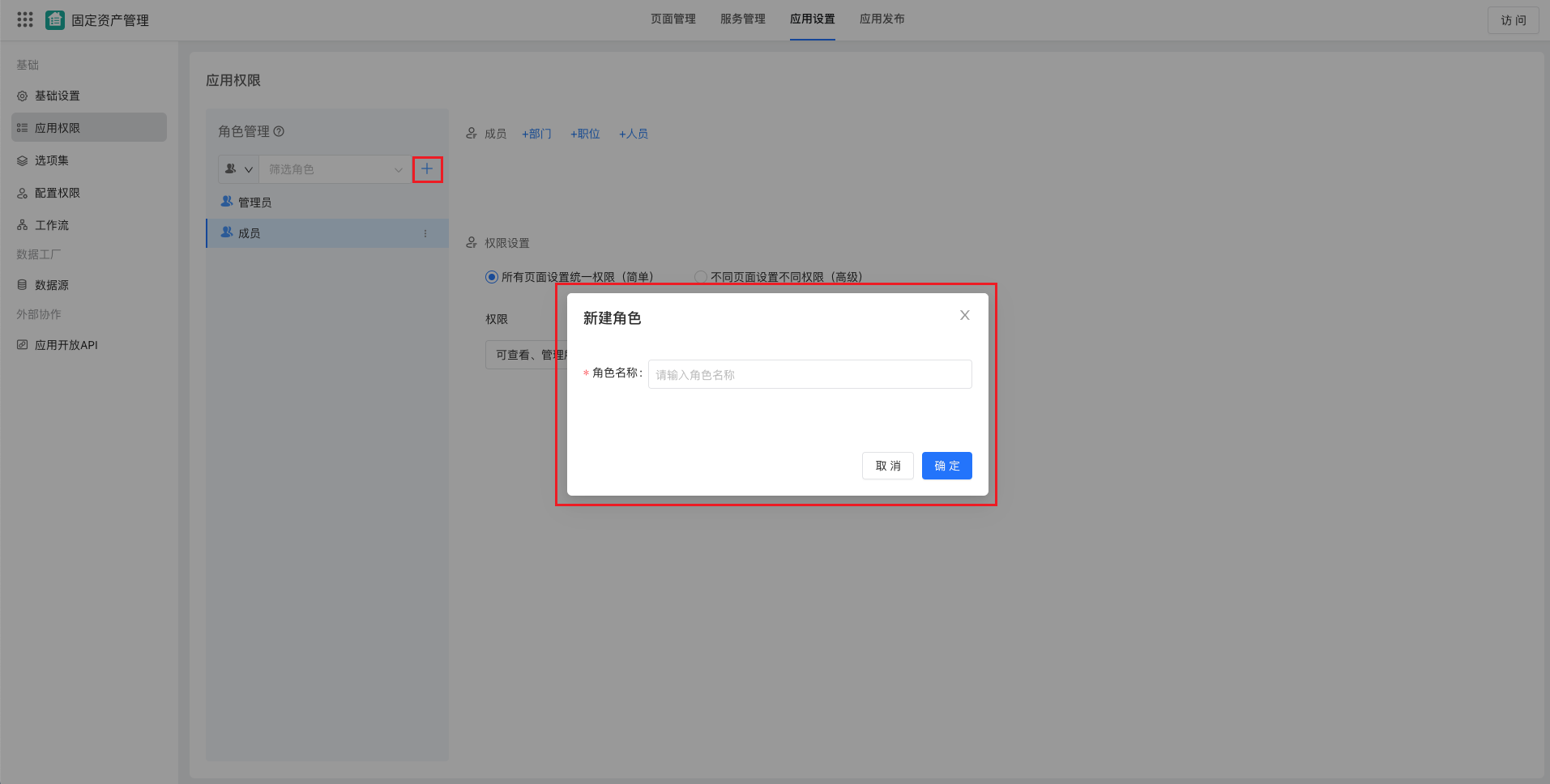Open the three-dot menu on 成员 role
The image size is (1550, 784).
pos(425,233)
